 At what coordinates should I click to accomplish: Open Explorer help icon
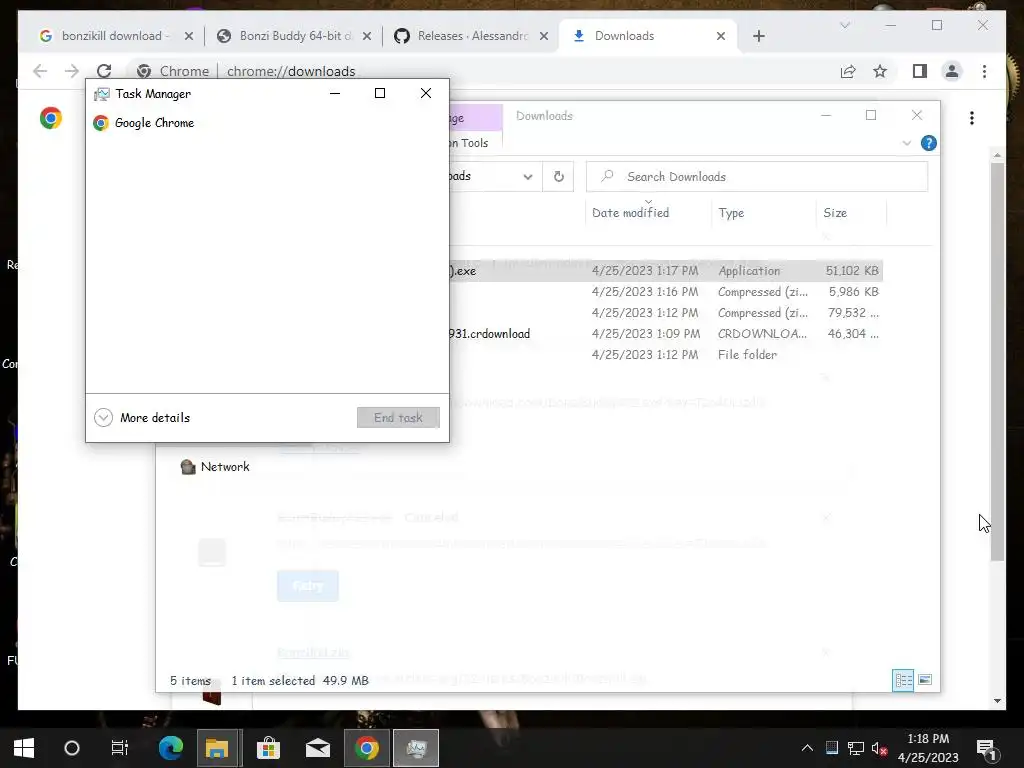[x=928, y=143]
